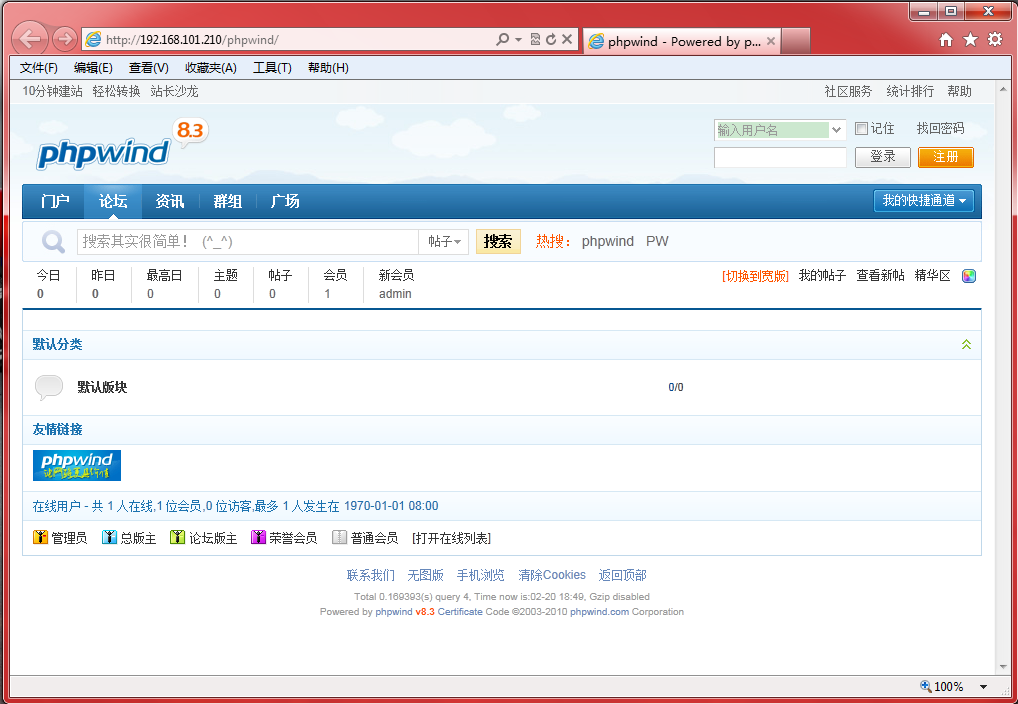The height and width of the screenshot is (704, 1018).
Task: Open a new blank browser tab
Action: (795, 41)
